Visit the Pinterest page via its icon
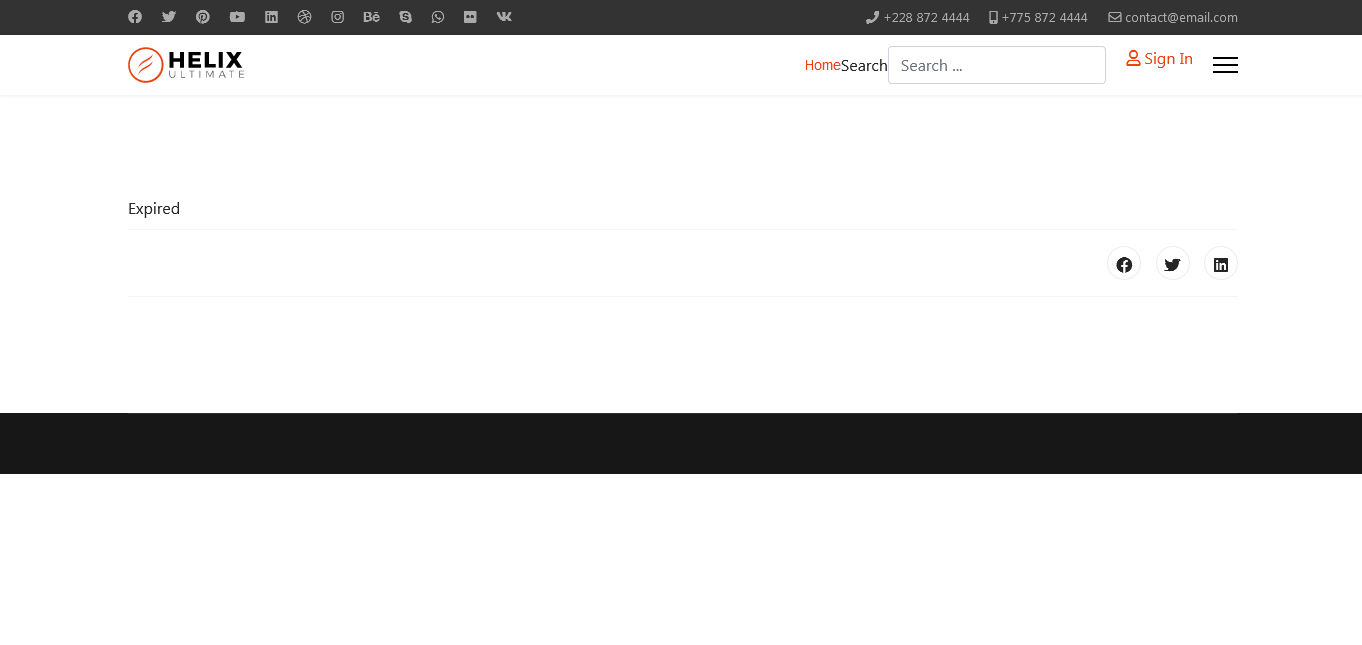Screen dimensions: 1362x645 pyautogui.click(x=203, y=17)
